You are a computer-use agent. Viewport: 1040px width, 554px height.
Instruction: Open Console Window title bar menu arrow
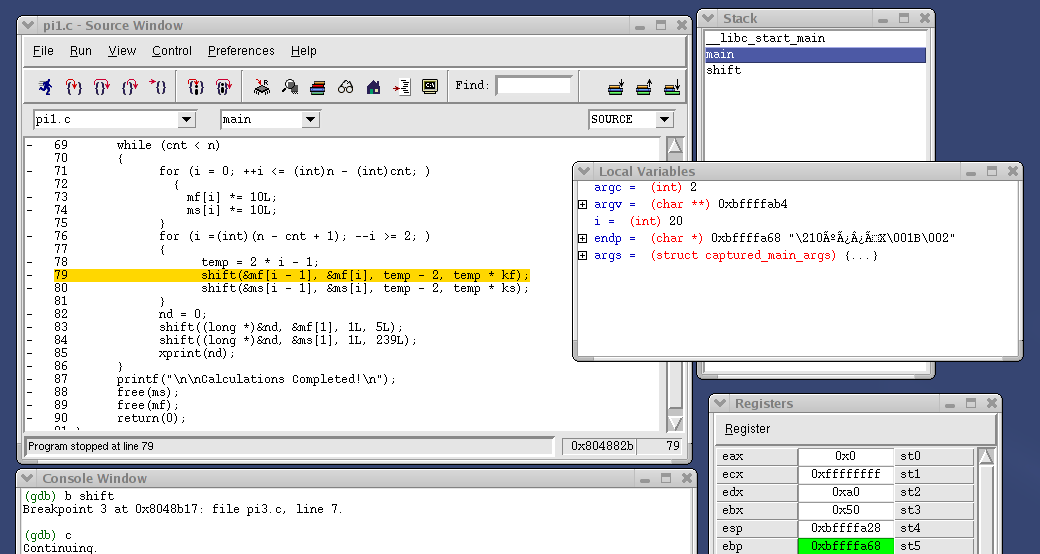(x=27, y=478)
